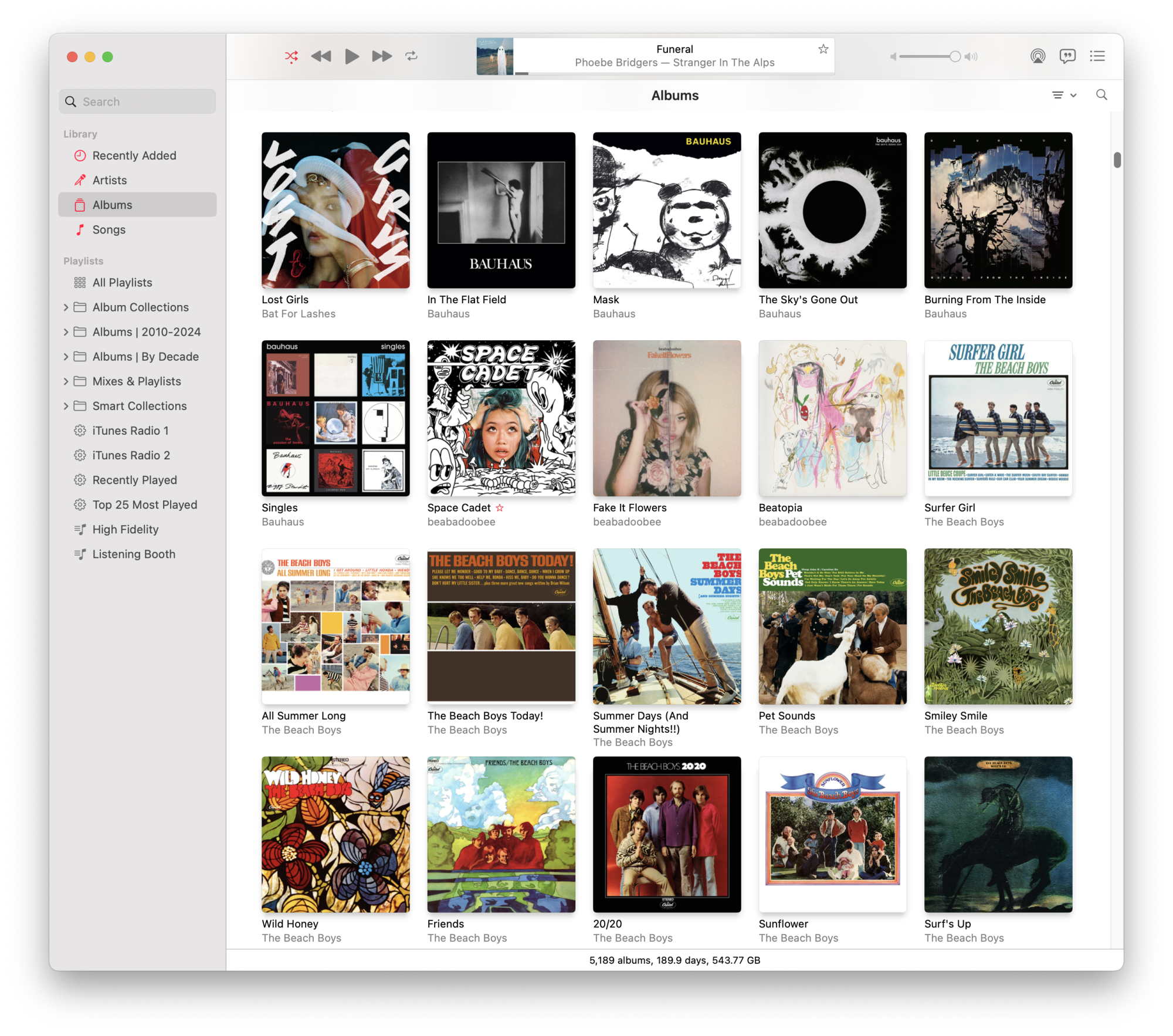Show the lyrics panel
Image resolution: width=1173 pixels, height=1036 pixels.
coord(1067,56)
